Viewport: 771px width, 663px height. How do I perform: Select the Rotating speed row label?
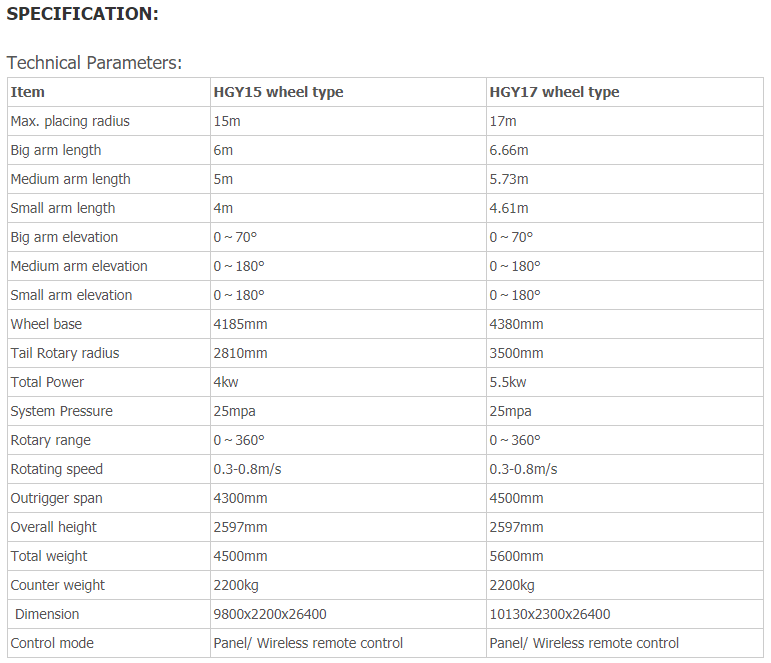point(57,469)
